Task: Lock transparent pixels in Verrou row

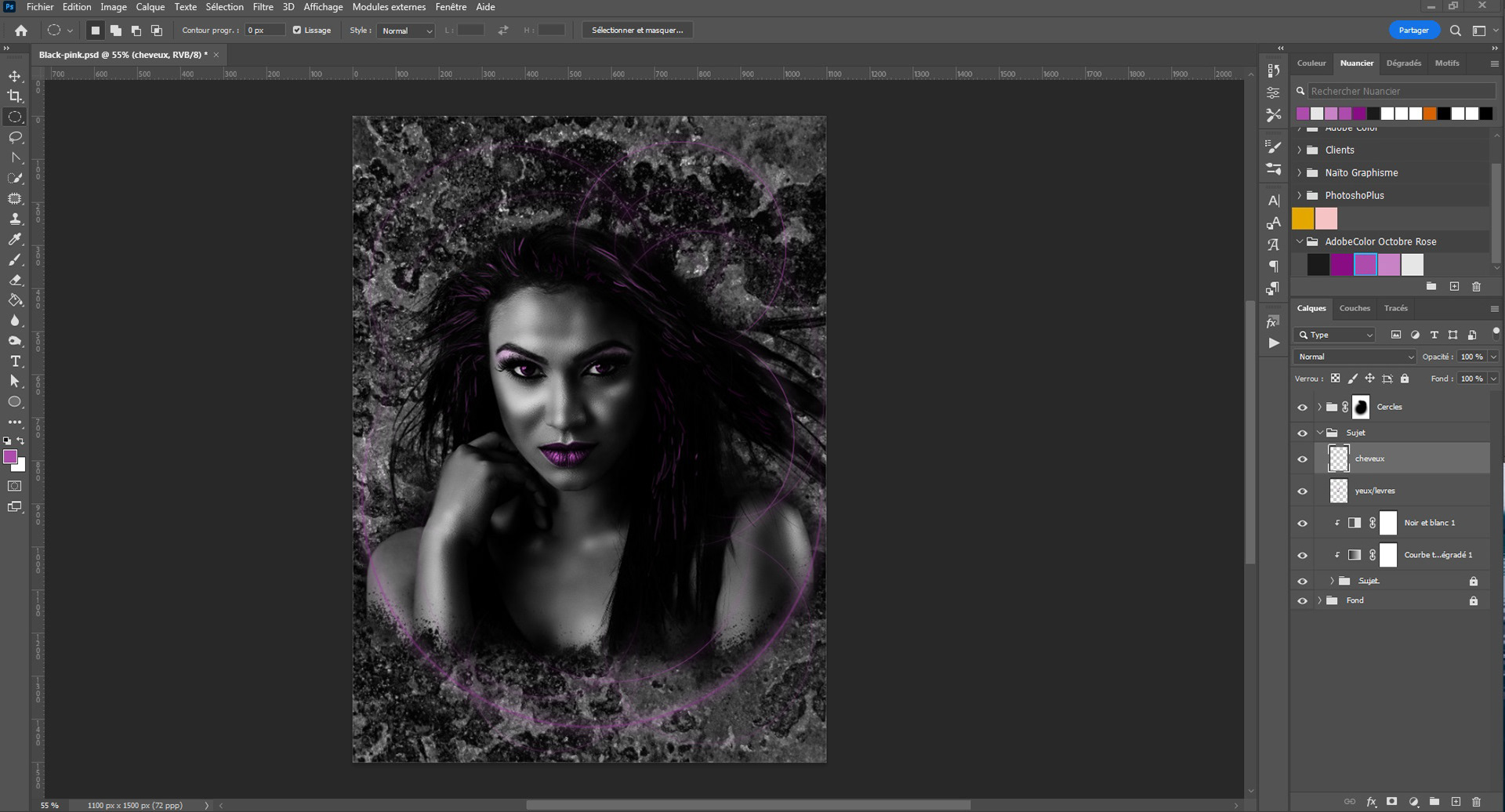Action: click(x=1335, y=379)
